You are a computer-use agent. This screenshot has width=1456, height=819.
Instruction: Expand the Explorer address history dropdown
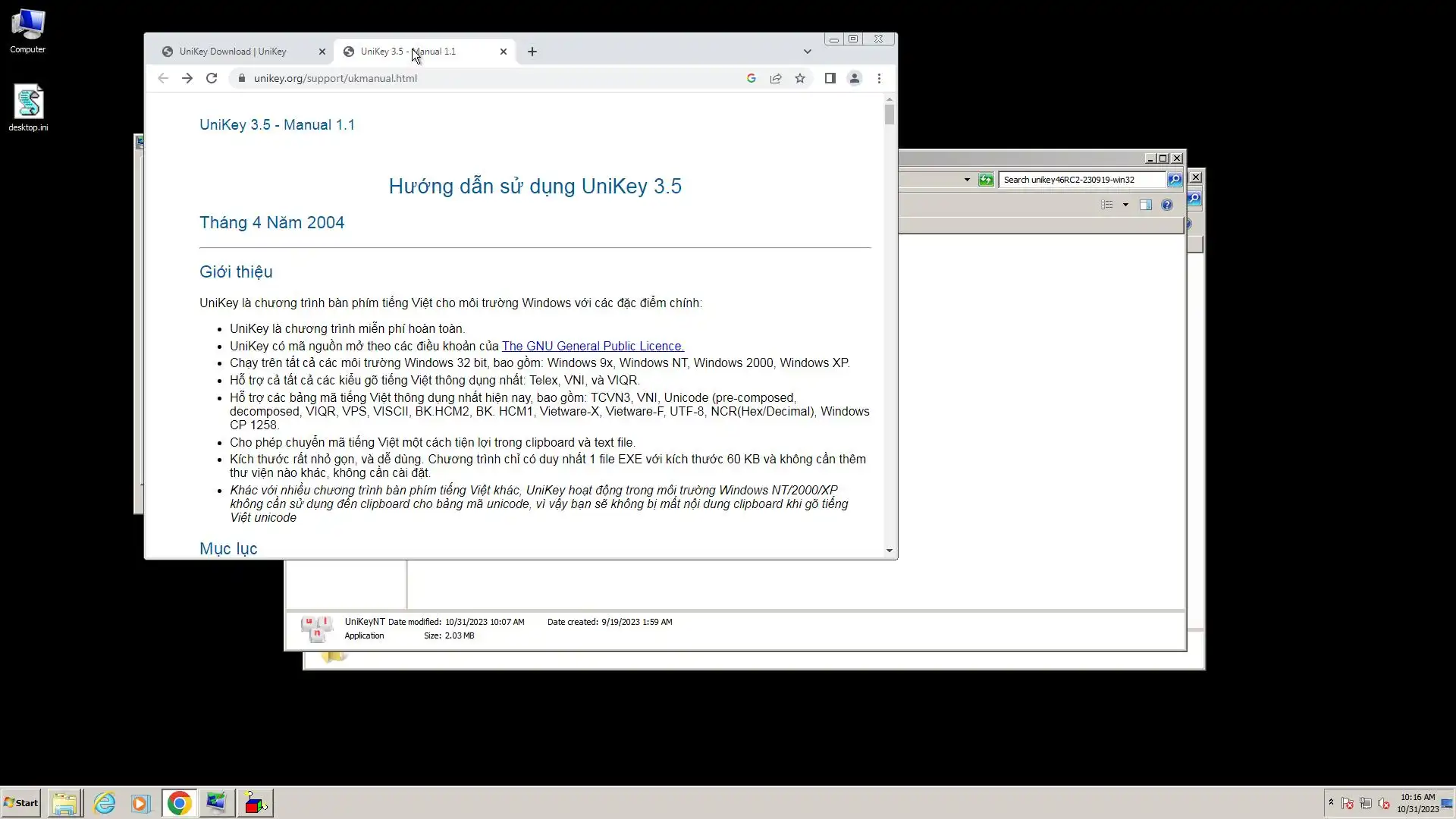pos(967,180)
